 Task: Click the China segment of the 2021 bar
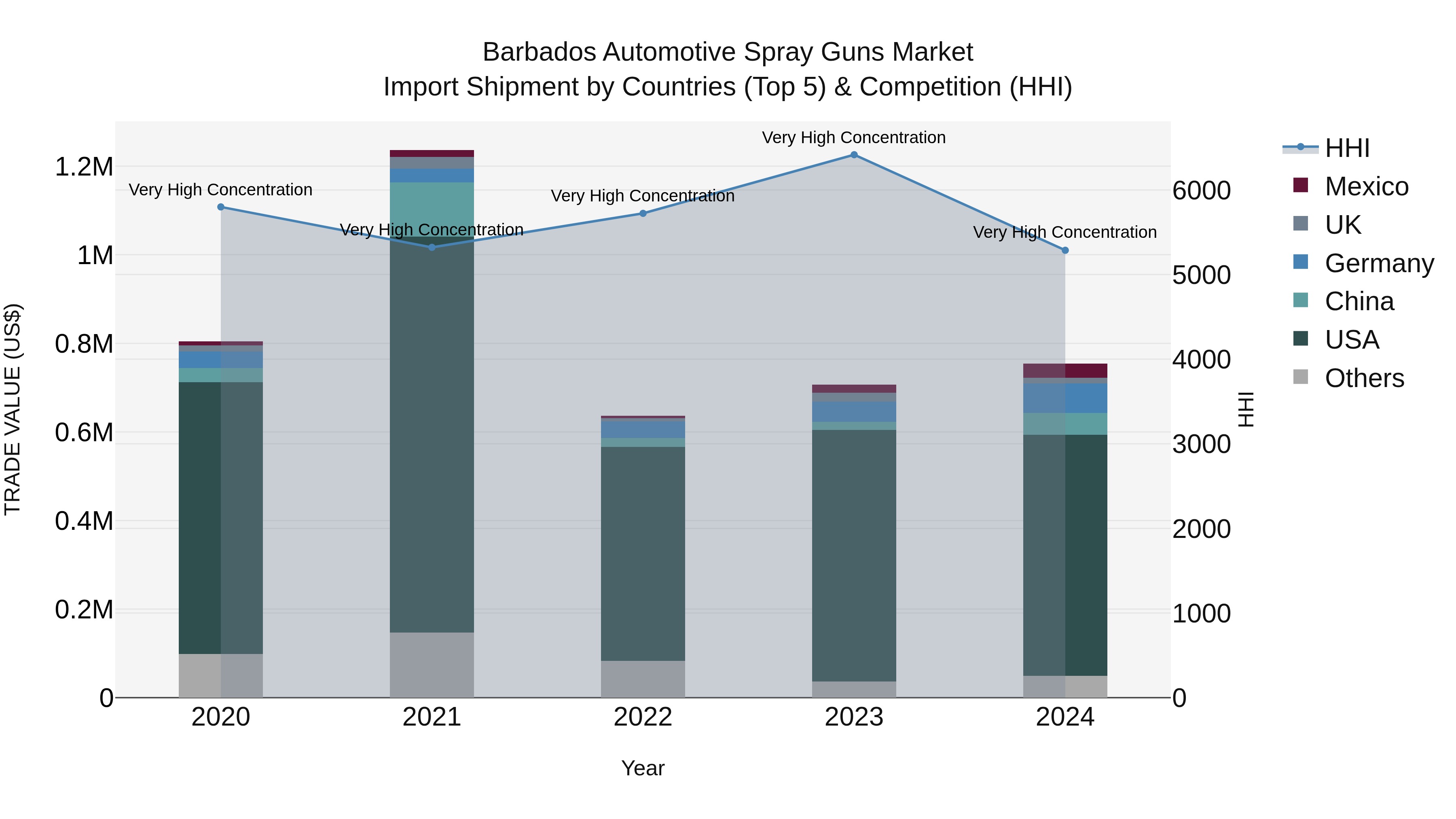tap(432, 210)
